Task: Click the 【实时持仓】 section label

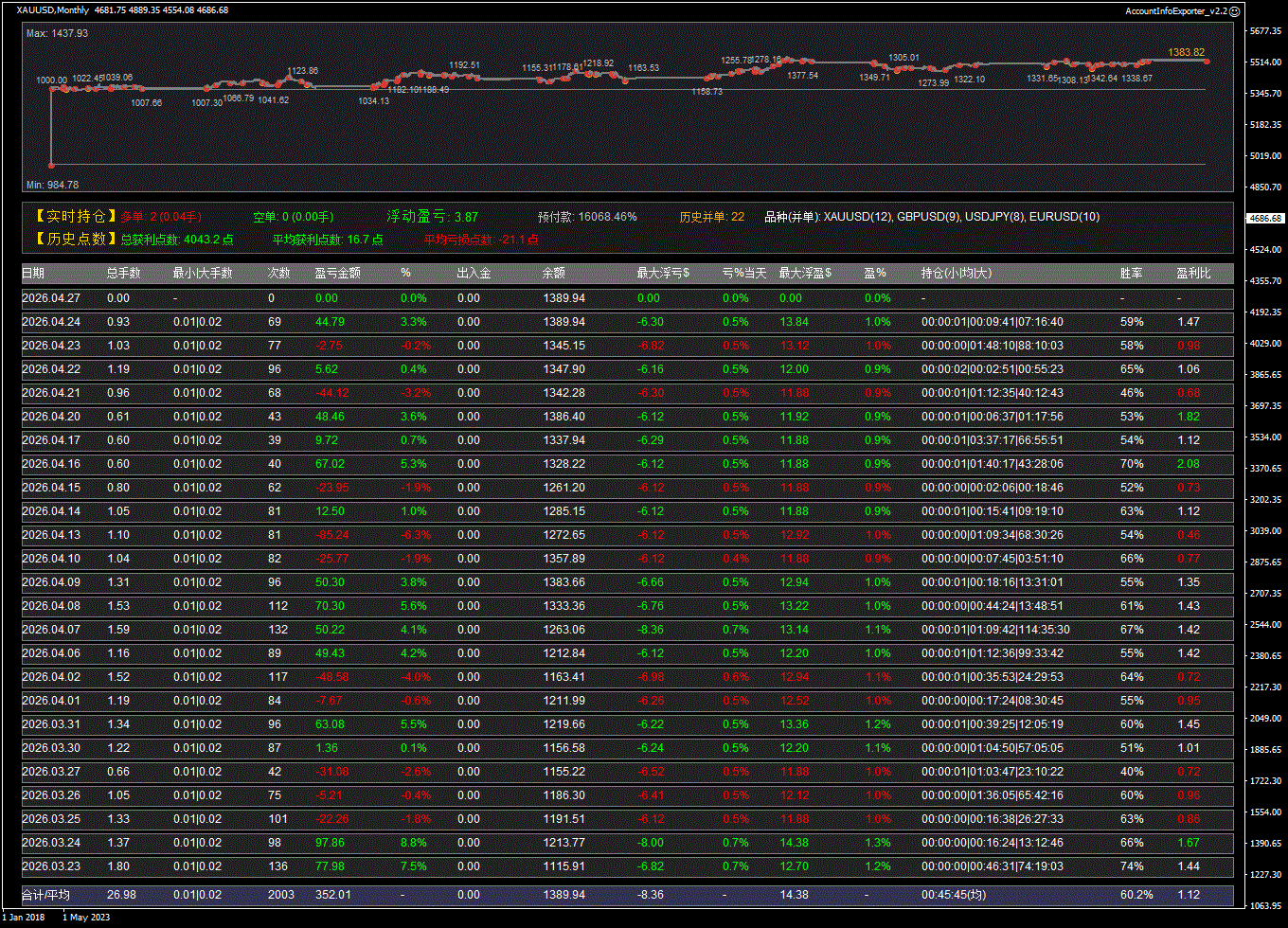Action: 76,217
